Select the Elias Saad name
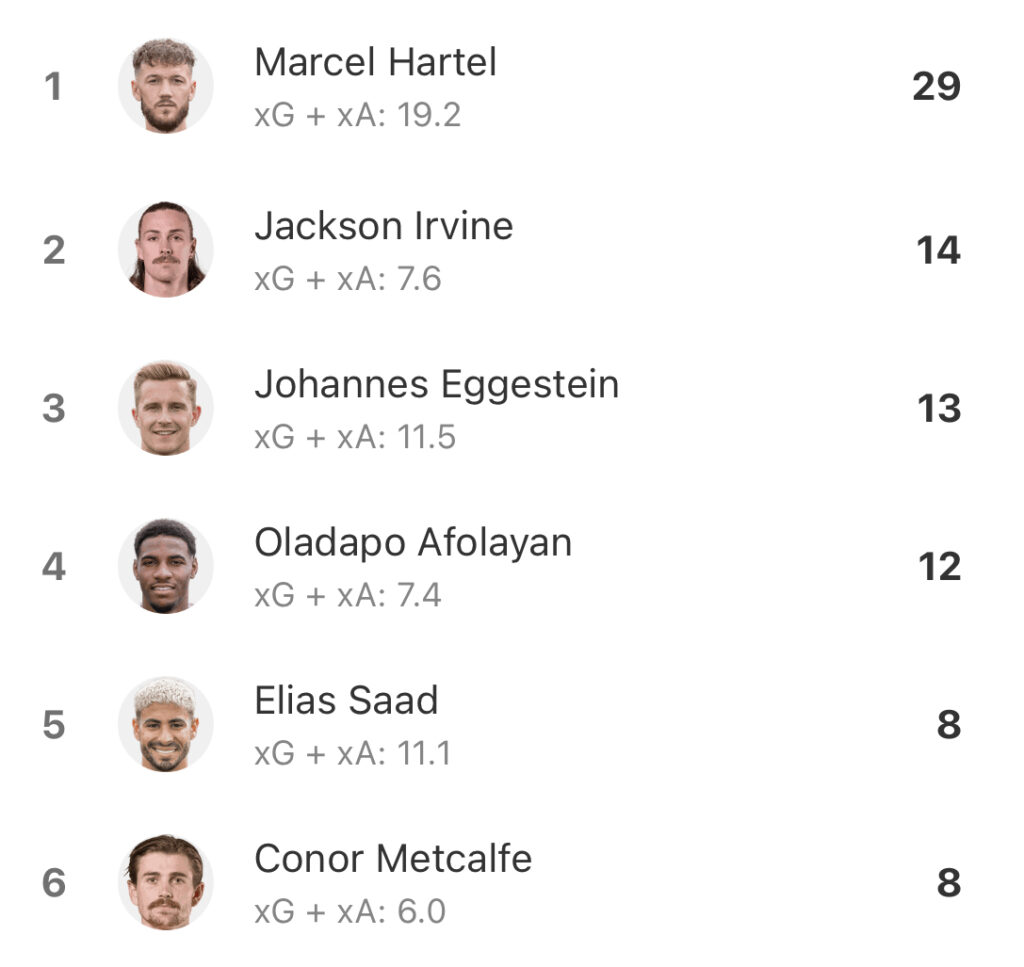Image resolution: width=1024 pixels, height=967 pixels. pyautogui.click(x=346, y=700)
